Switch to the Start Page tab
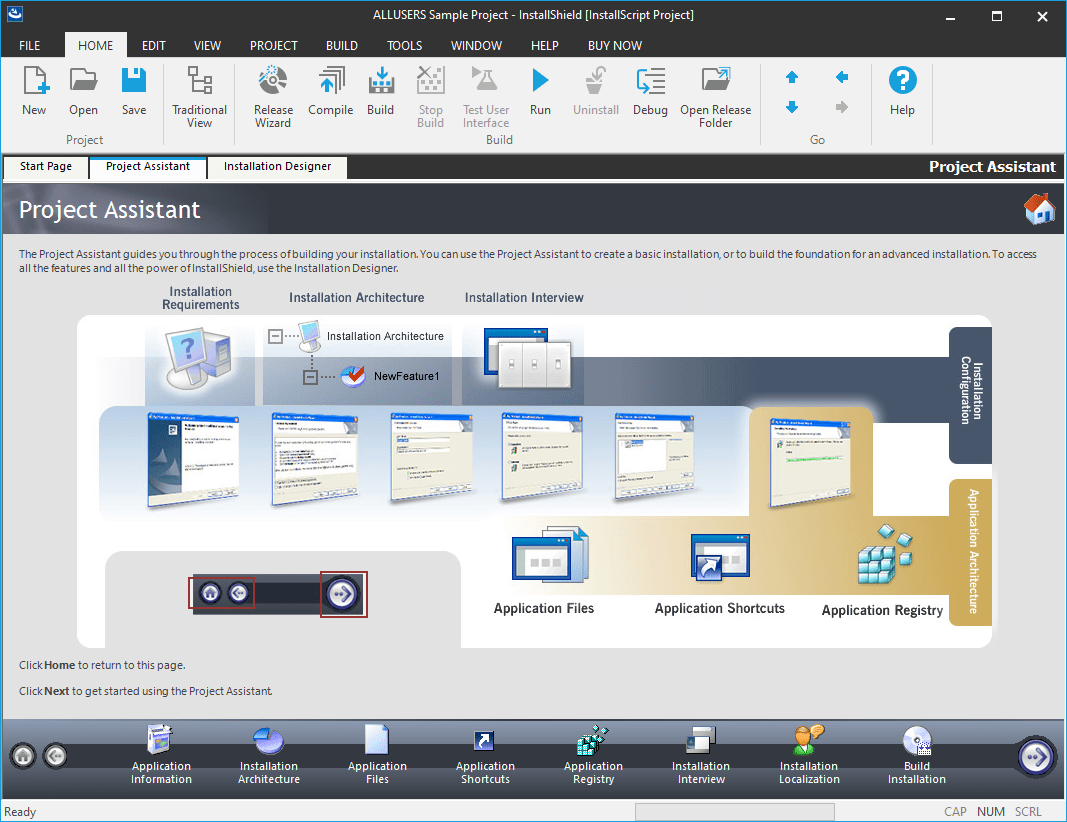1067x822 pixels. (x=46, y=167)
